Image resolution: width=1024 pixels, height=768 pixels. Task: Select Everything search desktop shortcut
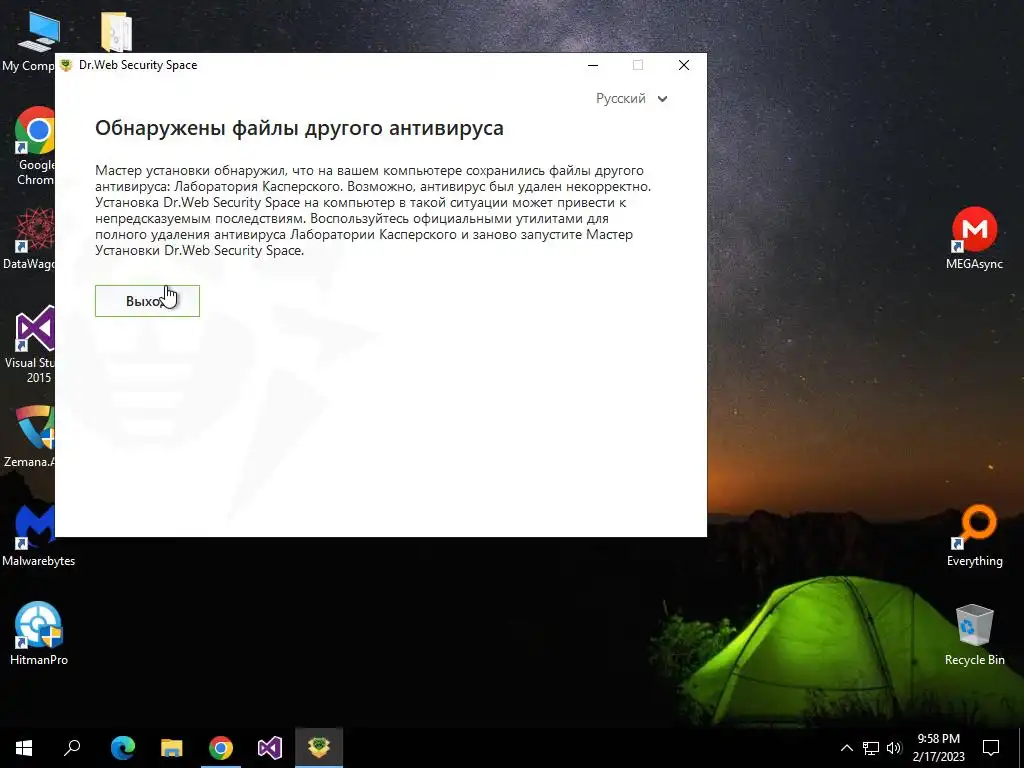[x=974, y=536]
